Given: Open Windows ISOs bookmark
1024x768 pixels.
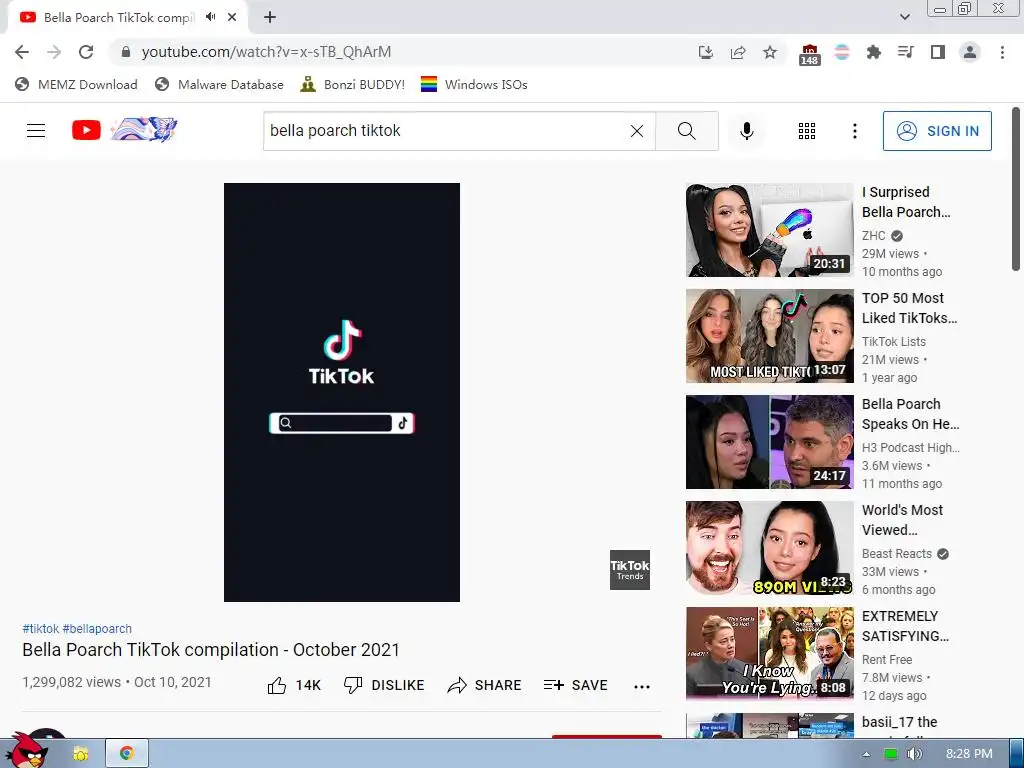Looking at the screenshot, I should click(x=474, y=84).
